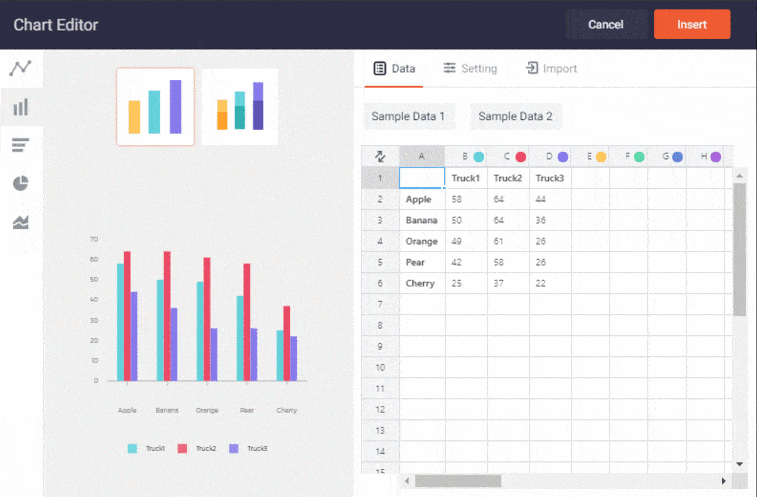
Task: Open column C red color swatch
Action: [x=521, y=157]
